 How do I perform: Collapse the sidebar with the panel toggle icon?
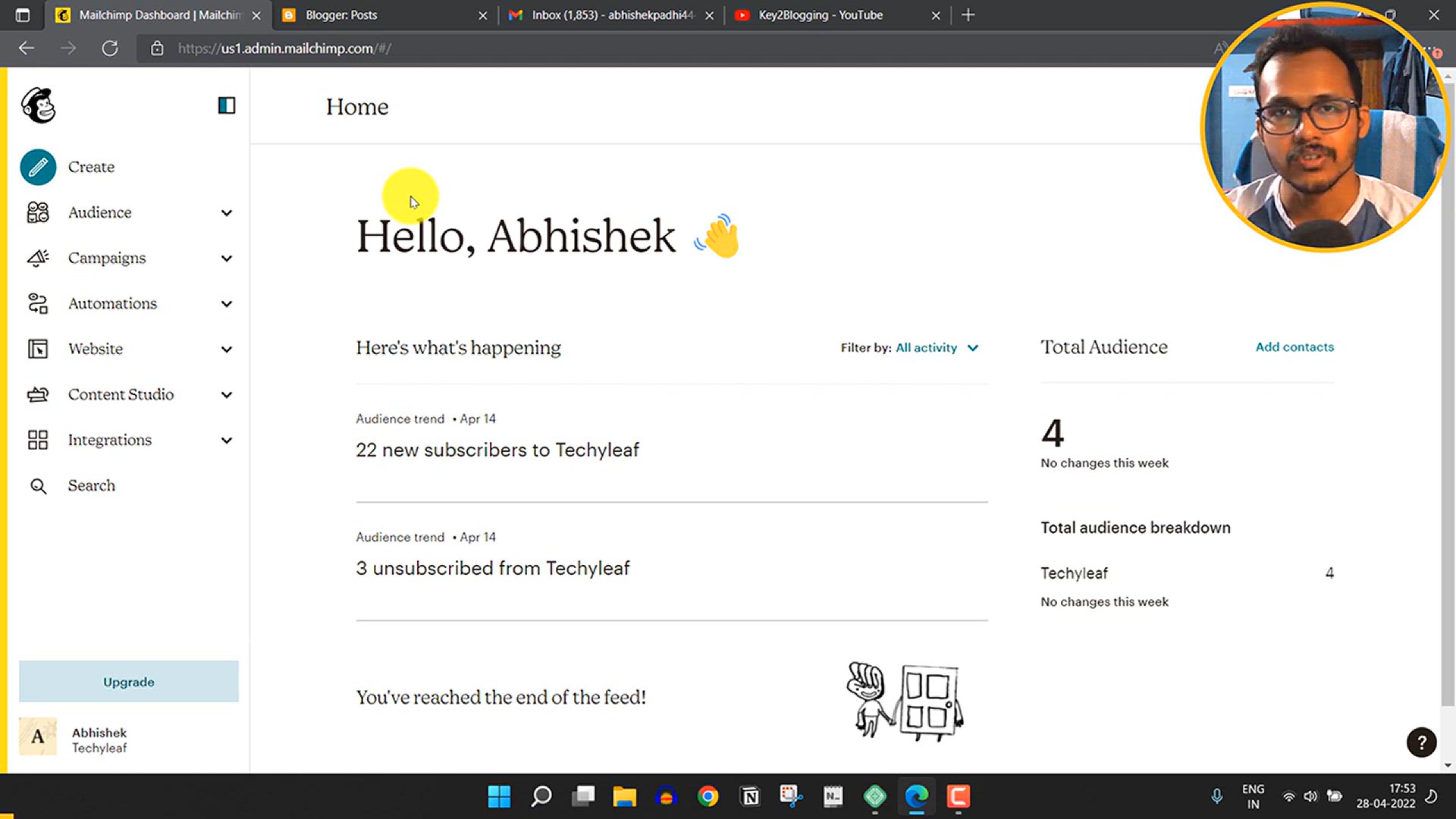227,105
